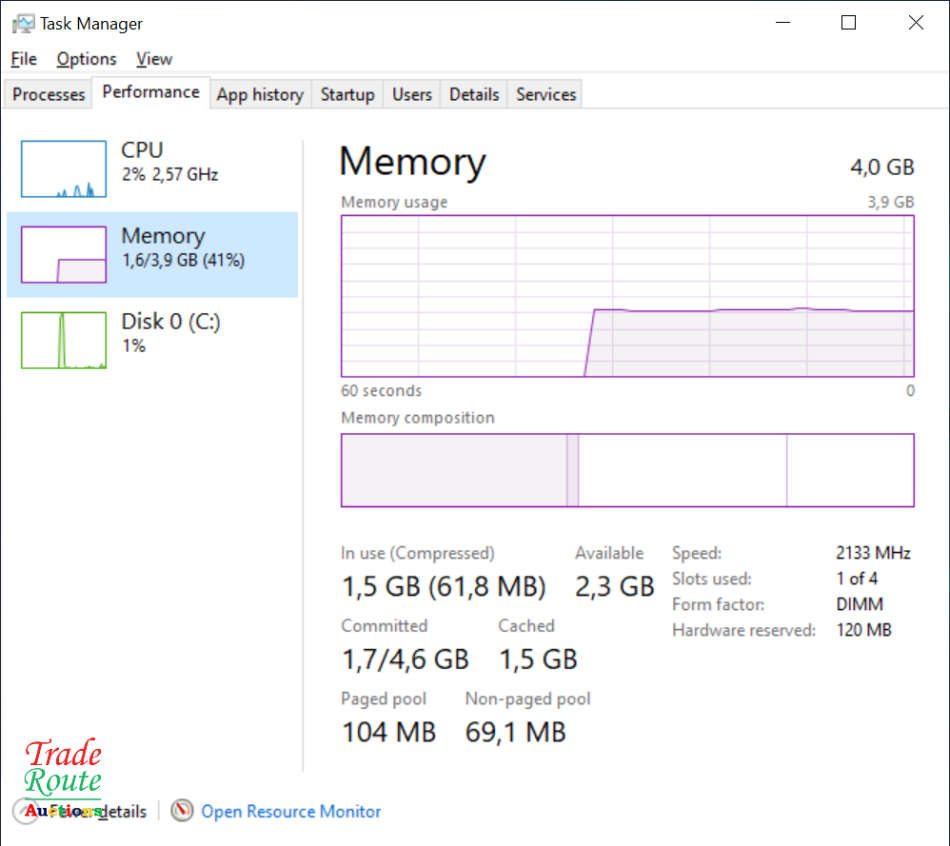Select the CPU mini graph thumbnail
Screen dimensions: 950x846
pyautogui.click(x=63, y=169)
